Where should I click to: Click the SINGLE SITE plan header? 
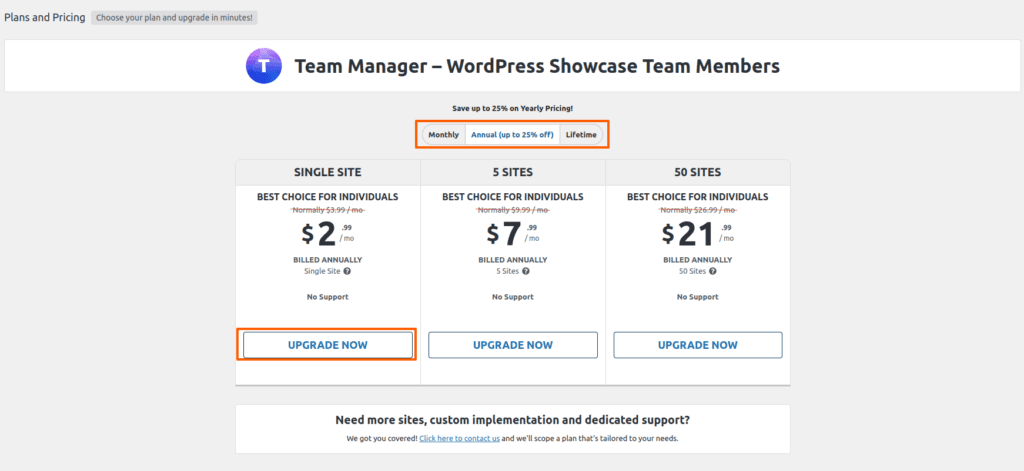(328, 172)
